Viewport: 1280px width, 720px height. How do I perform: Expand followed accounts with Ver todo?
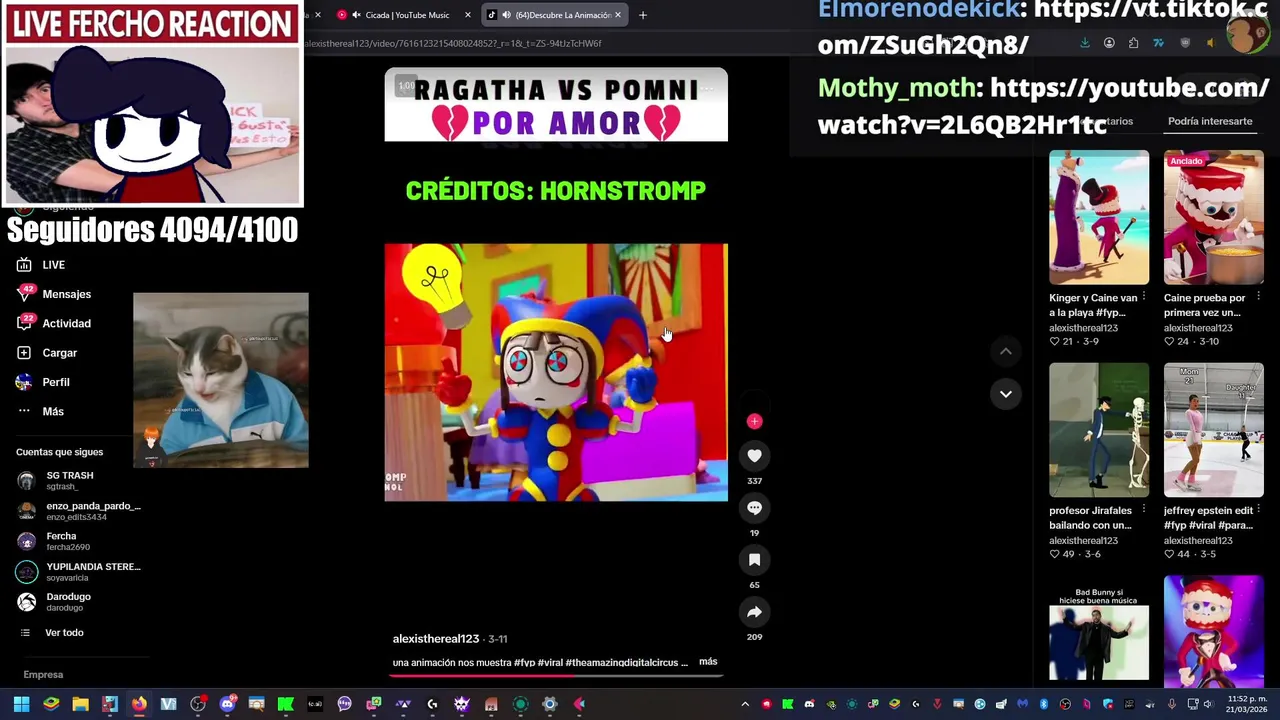(x=54, y=632)
